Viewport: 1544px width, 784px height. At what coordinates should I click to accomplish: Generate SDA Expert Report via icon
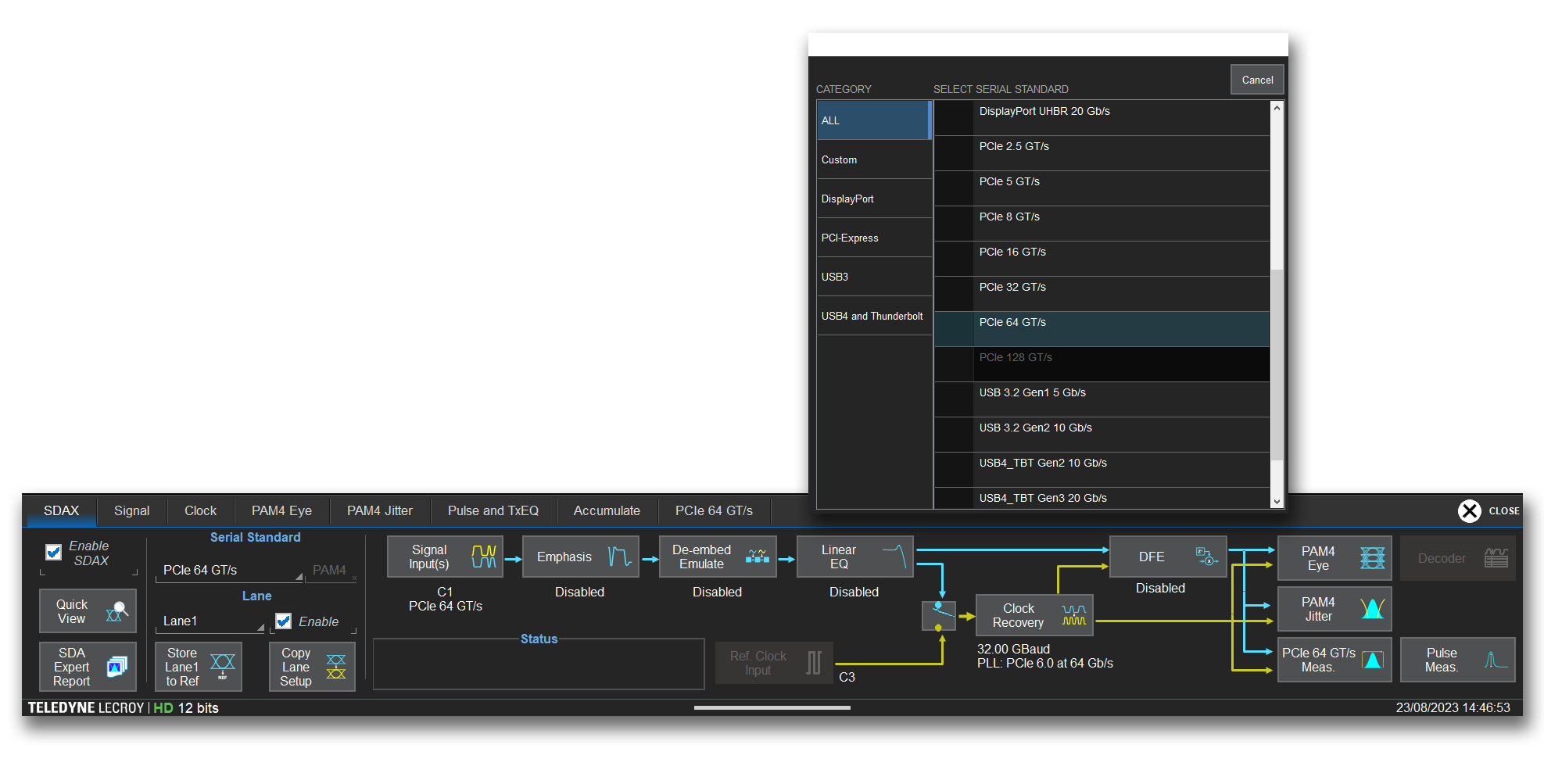116,667
